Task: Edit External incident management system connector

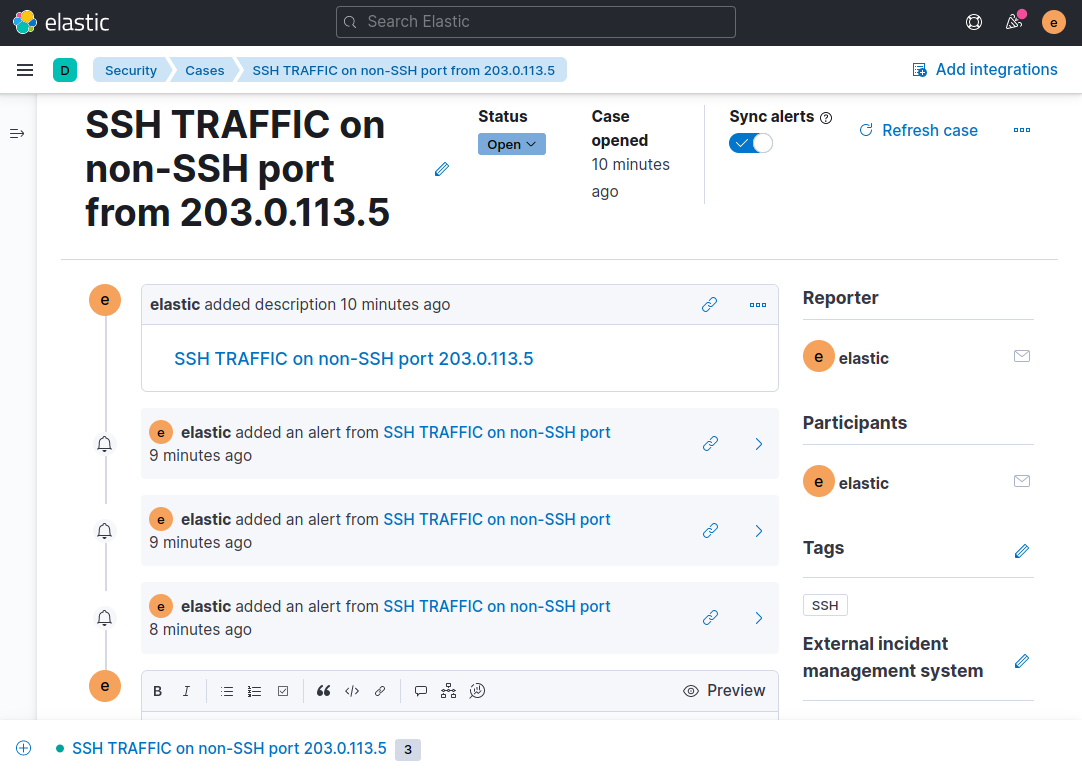Action: click(x=1022, y=661)
